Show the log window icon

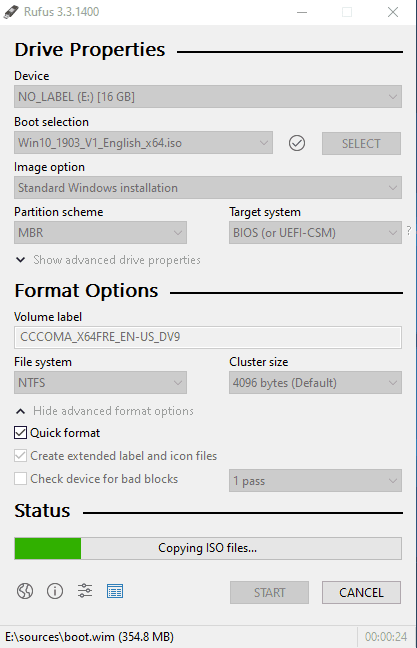click(x=115, y=591)
